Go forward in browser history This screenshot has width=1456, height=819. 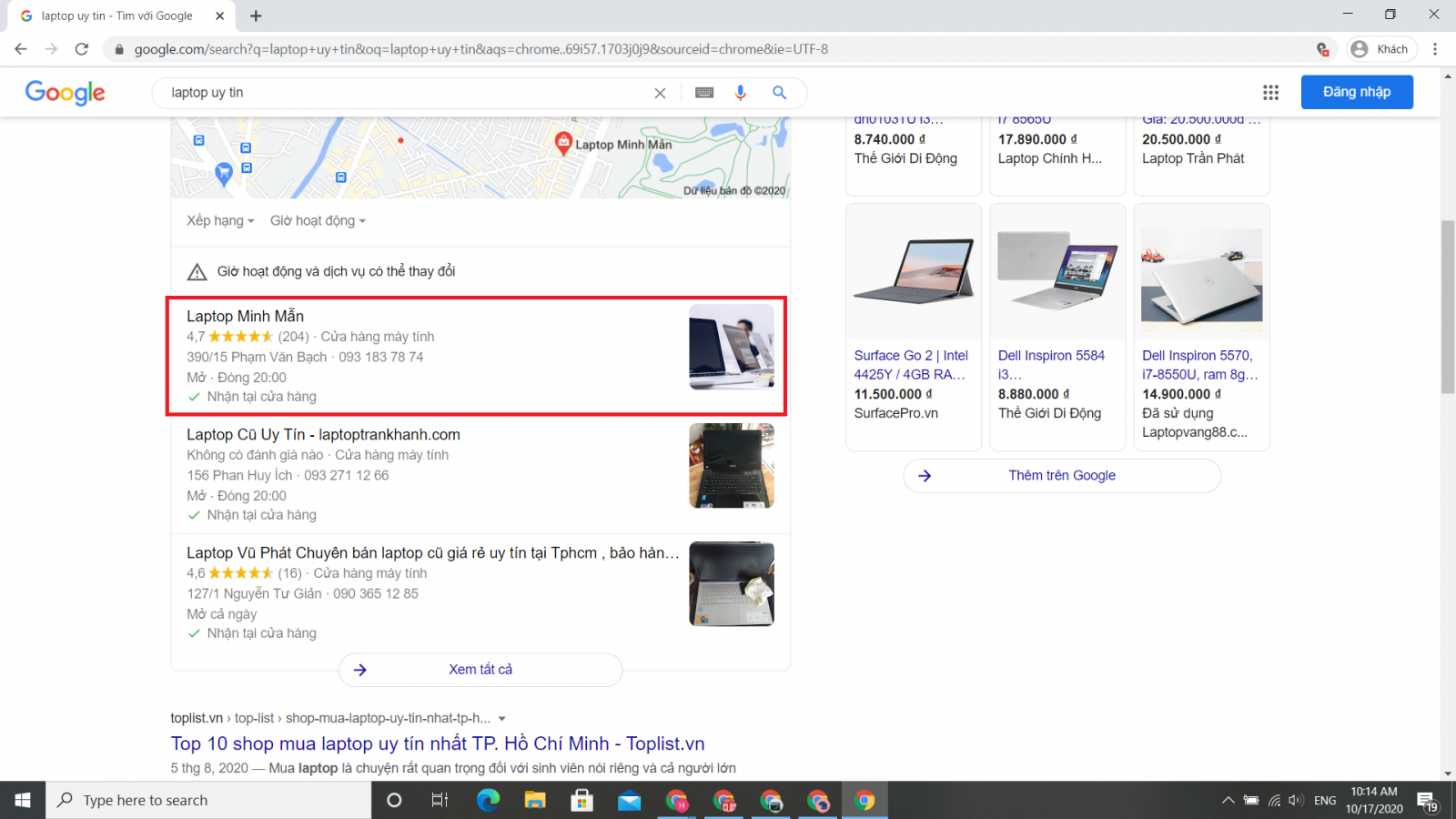pyautogui.click(x=51, y=49)
